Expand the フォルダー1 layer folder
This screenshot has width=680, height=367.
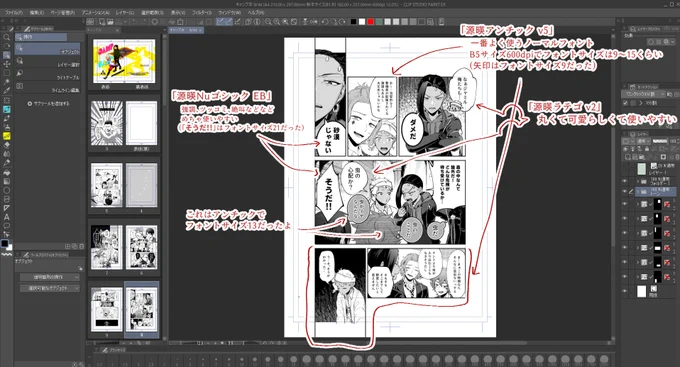click(x=638, y=181)
